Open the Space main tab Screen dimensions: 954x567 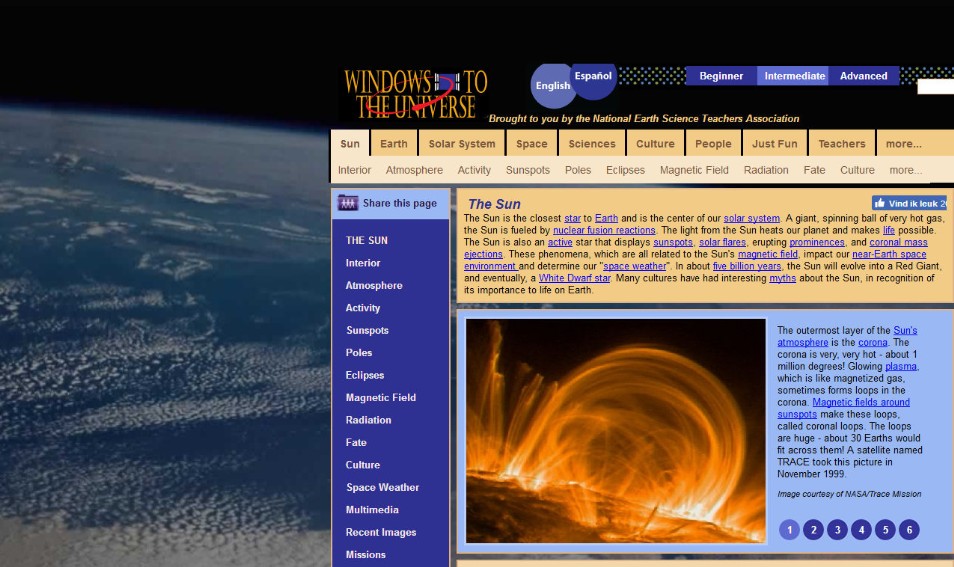click(x=532, y=144)
